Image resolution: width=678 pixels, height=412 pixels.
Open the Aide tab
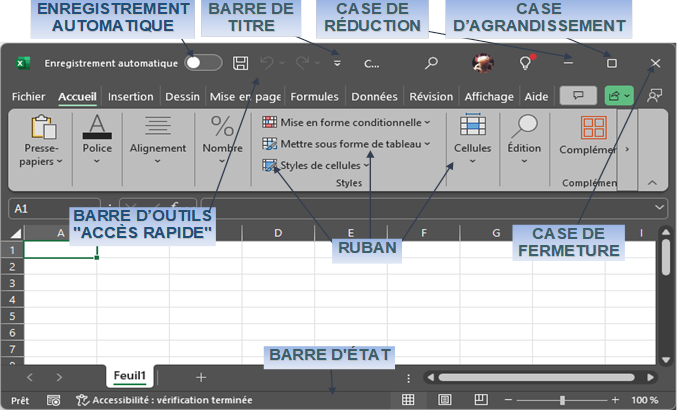(x=536, y=96)
